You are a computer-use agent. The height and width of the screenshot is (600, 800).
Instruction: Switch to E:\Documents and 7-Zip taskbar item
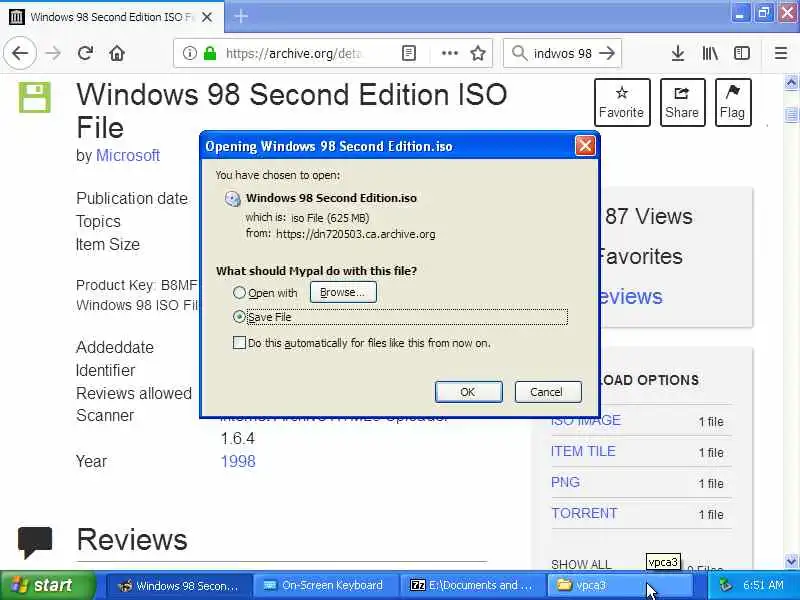pyautogui.click(x=472, y=585)
